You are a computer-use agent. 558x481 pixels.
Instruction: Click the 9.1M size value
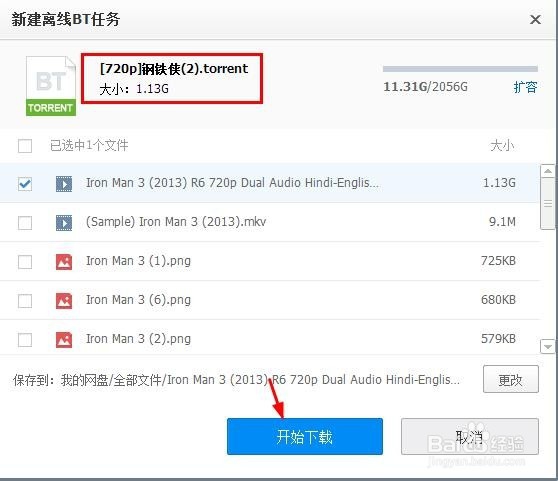click(x=502, y=222)
